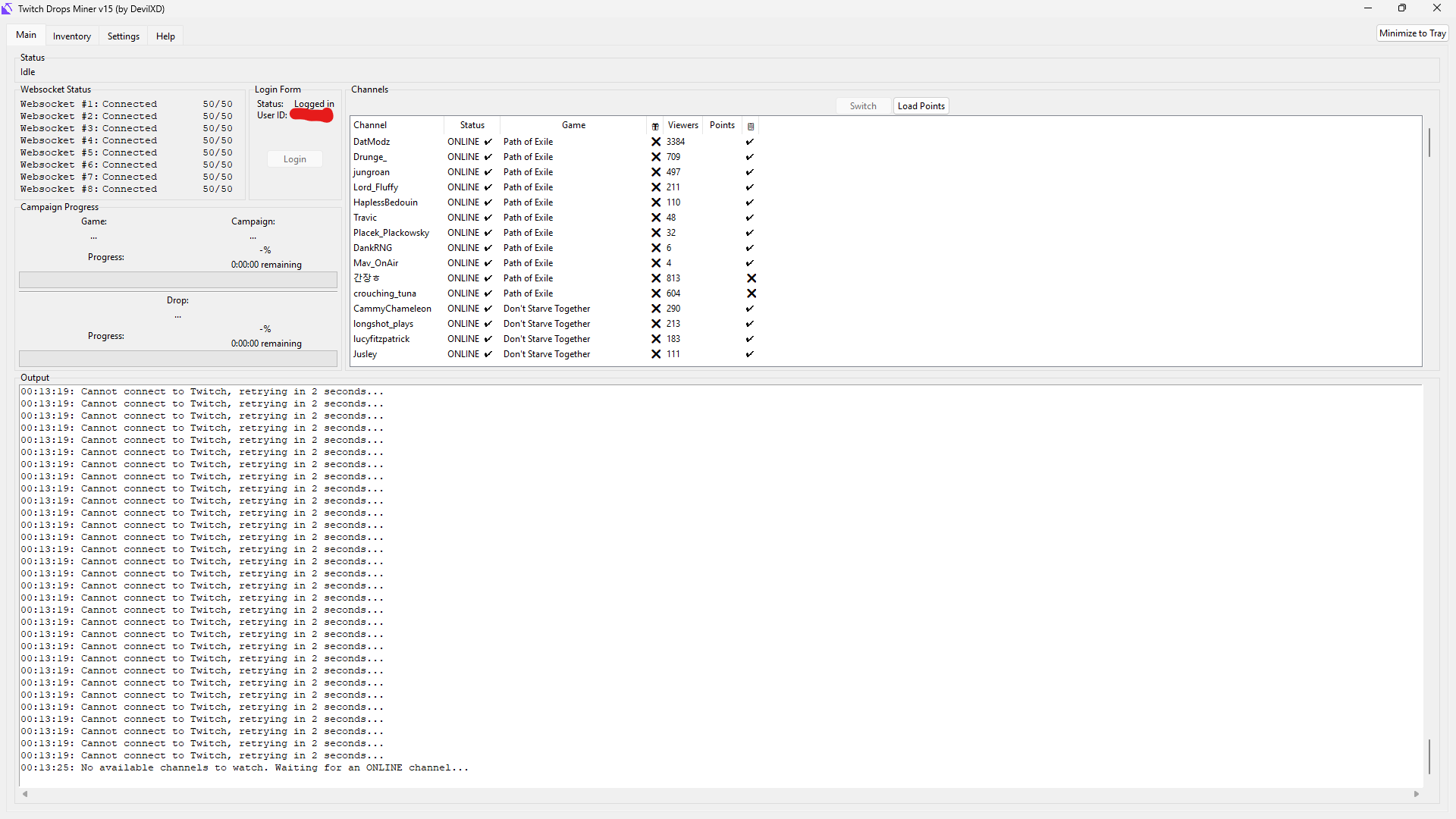This screenshot has width=1456, height=819.
Task: Click the checkmark icon at the end of Jusley's row
Action: [750, 354]
